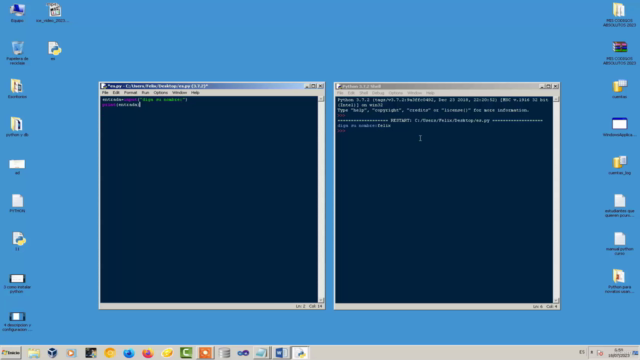Select the MIS CODIGOS ABSOLUTOS folder icon
This screenshot has width=640, height=360.
[x=620, y=15]
